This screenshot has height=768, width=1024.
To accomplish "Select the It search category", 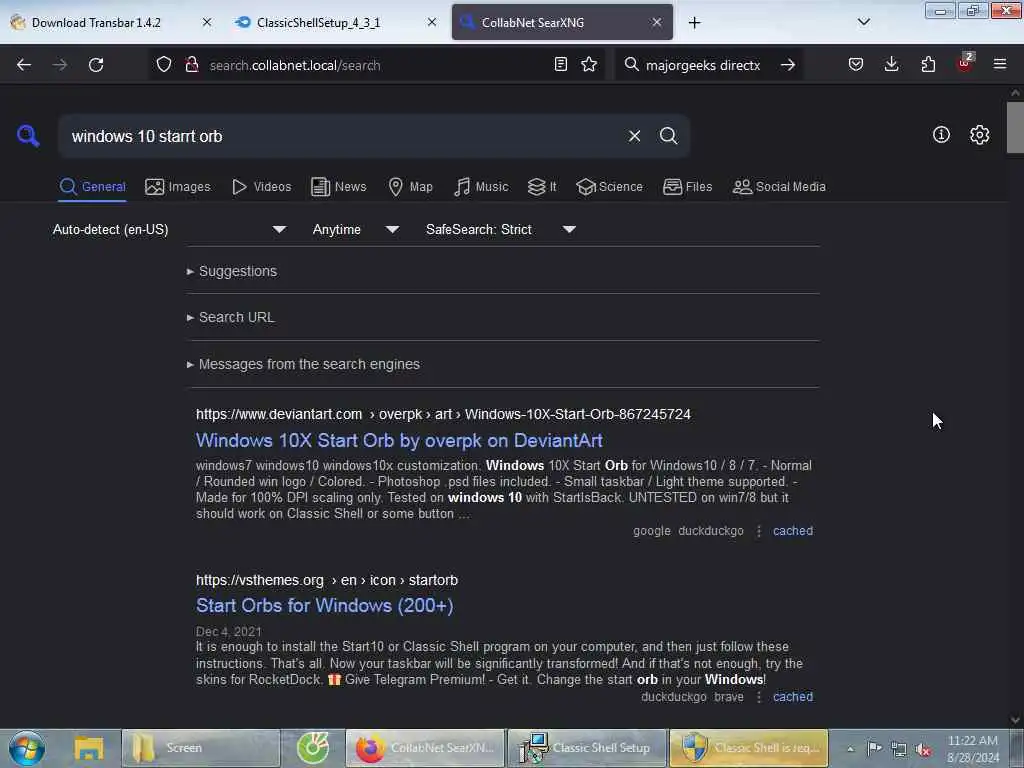I will (542, 187).
